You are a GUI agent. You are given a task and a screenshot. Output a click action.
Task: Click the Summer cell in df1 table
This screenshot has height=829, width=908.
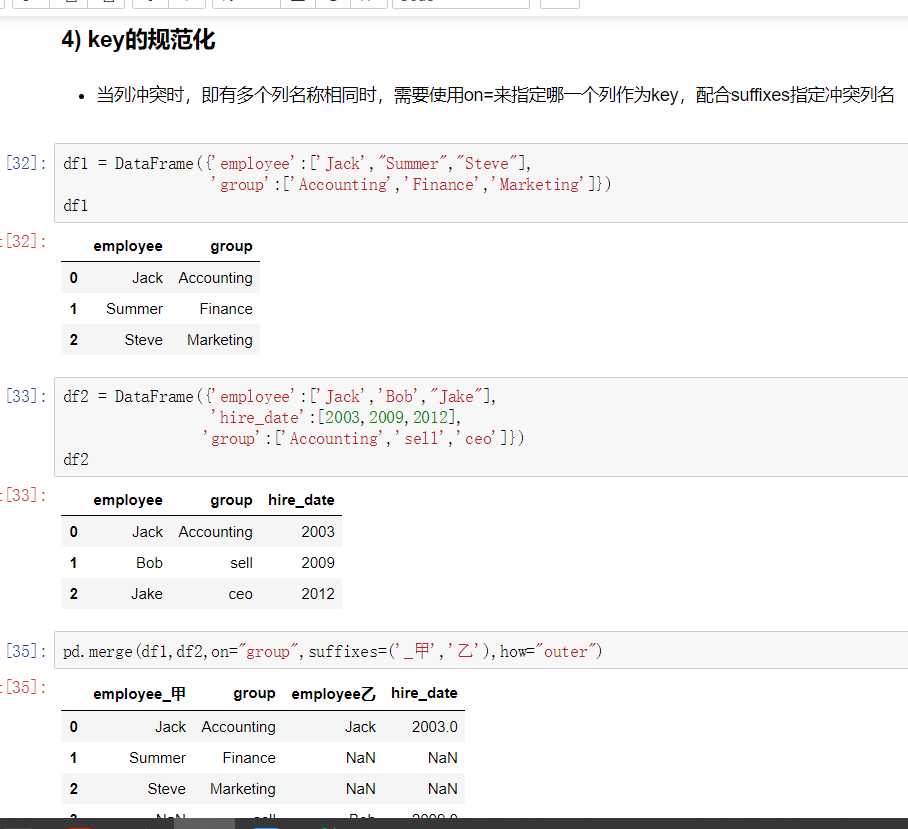pos(134,309)
